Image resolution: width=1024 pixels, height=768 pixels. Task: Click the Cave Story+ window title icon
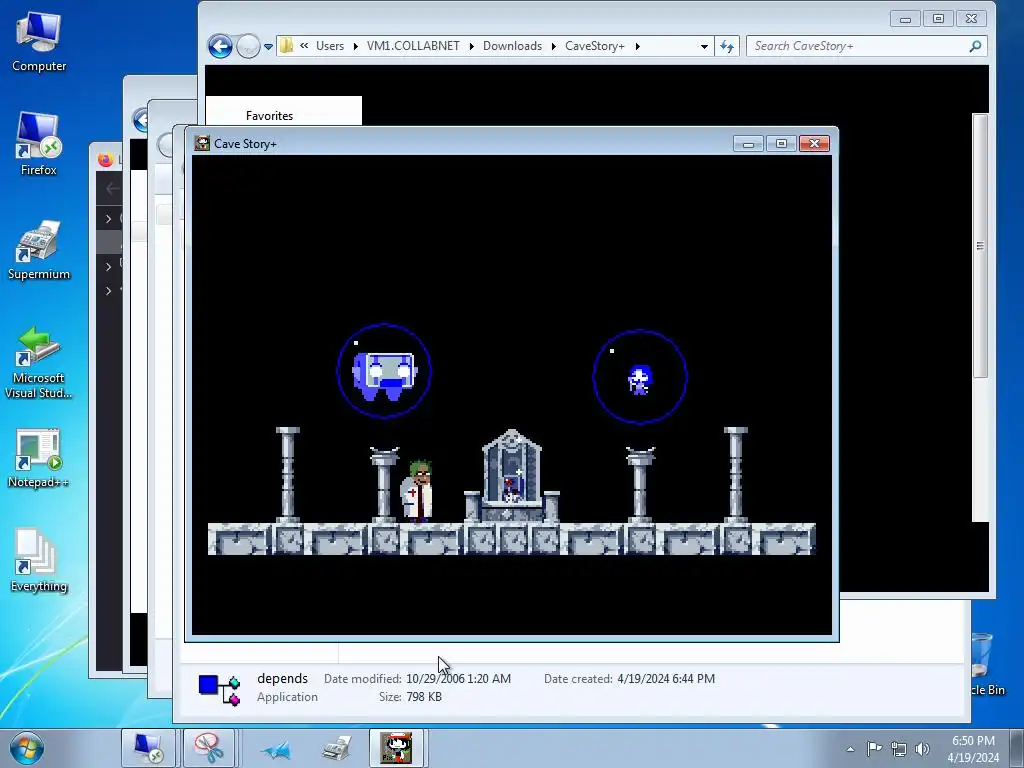pos(202,144)
